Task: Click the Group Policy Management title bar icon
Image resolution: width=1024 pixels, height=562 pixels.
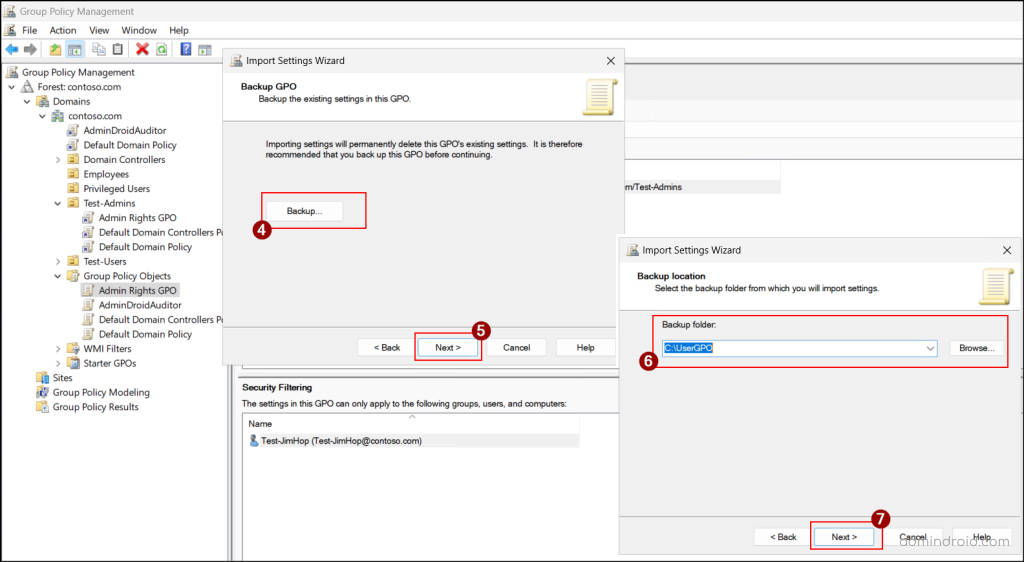Action: pyautogui.click(x=10, y=11)
